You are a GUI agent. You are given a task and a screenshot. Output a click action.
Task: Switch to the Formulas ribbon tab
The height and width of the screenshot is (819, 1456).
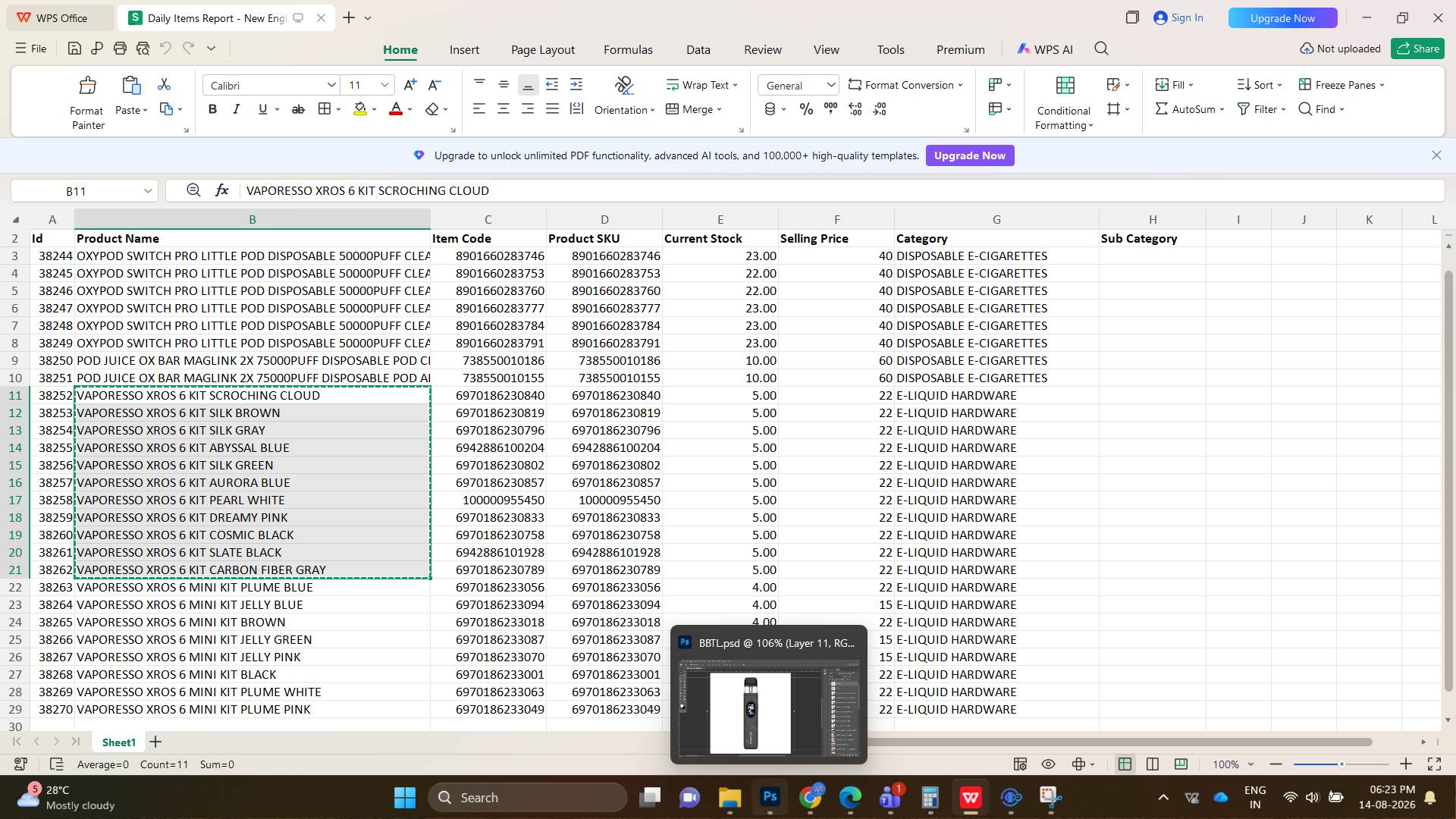point(628,49)
